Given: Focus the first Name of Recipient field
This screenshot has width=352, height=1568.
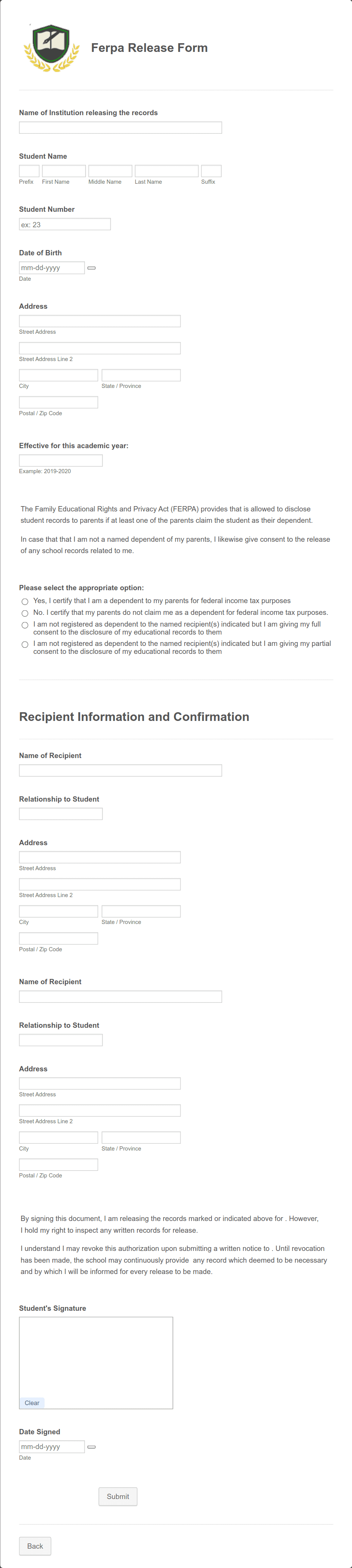Looking at the screenshot, I should point(120,770).
